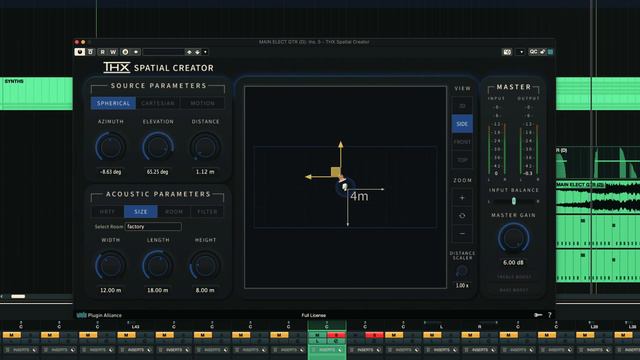Click the preset name field in plugin header
This screenshot has height=360, width=640.
[x=164, y=52]
